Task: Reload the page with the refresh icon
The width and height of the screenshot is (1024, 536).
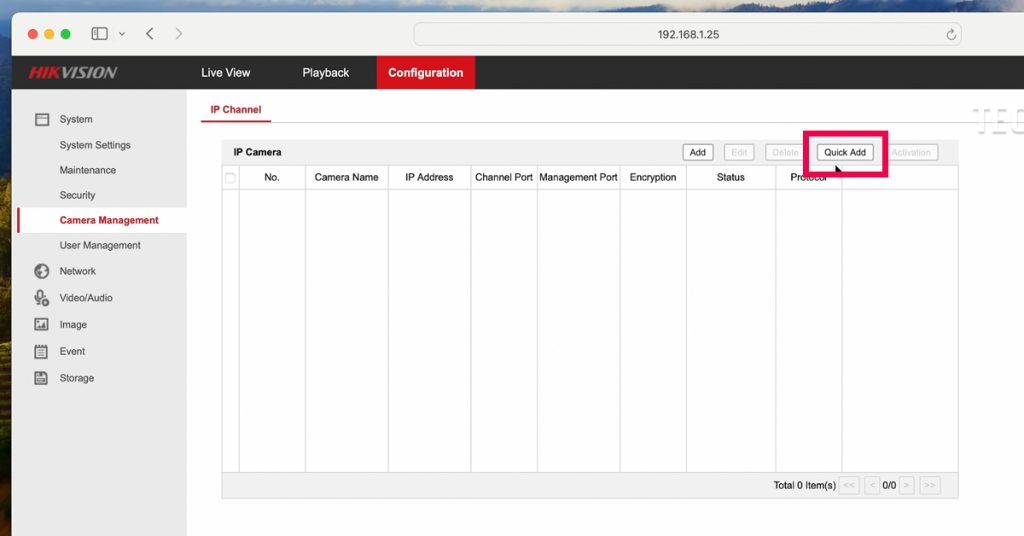Action: [x=951, y=34]
